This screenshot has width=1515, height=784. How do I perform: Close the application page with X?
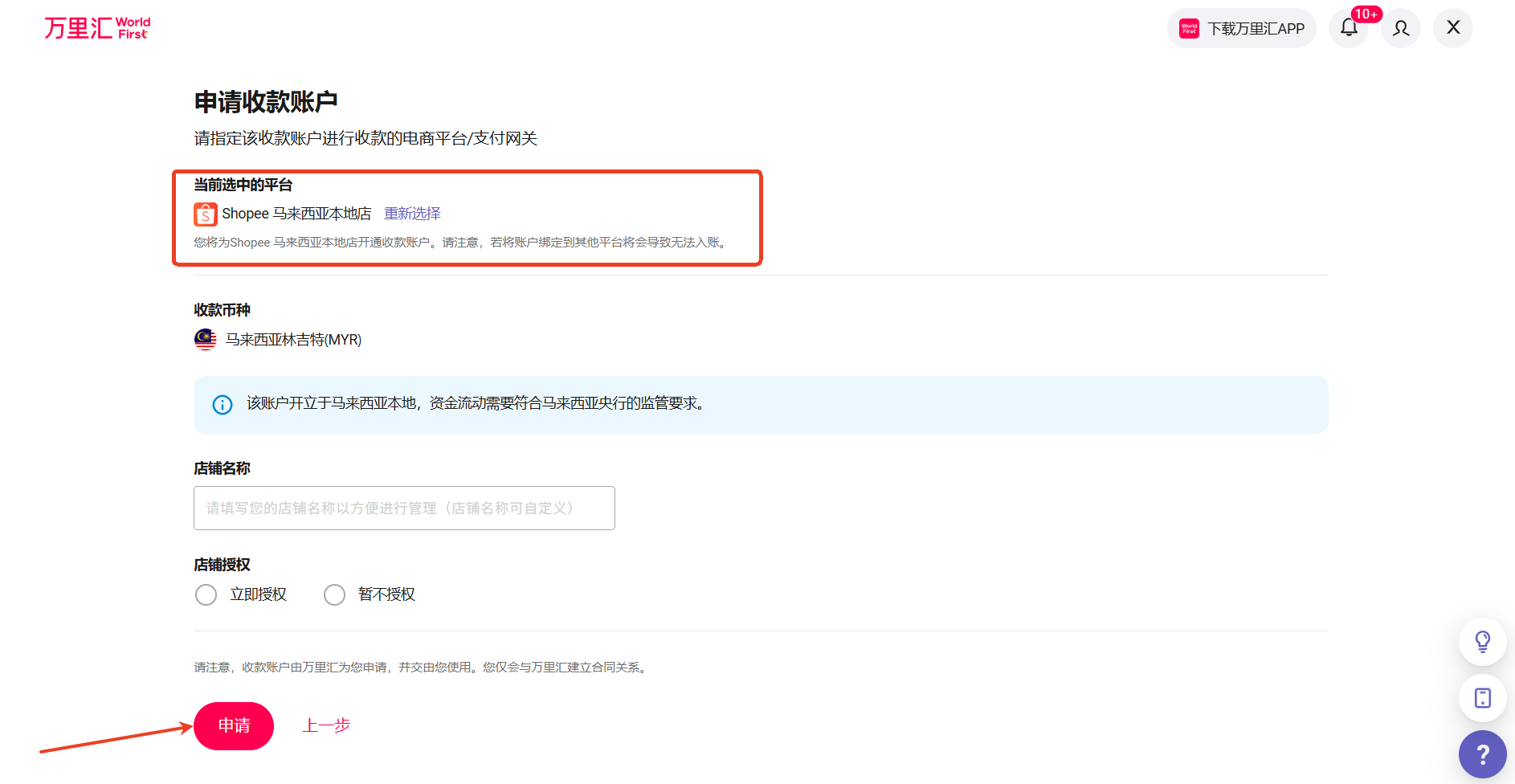1453,28
